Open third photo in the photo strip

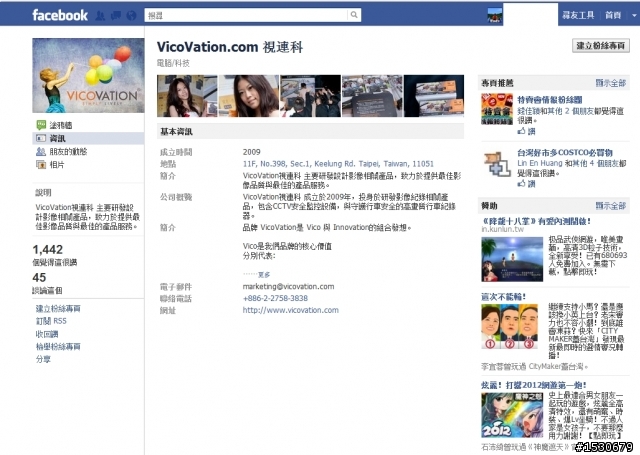point(310,96)
